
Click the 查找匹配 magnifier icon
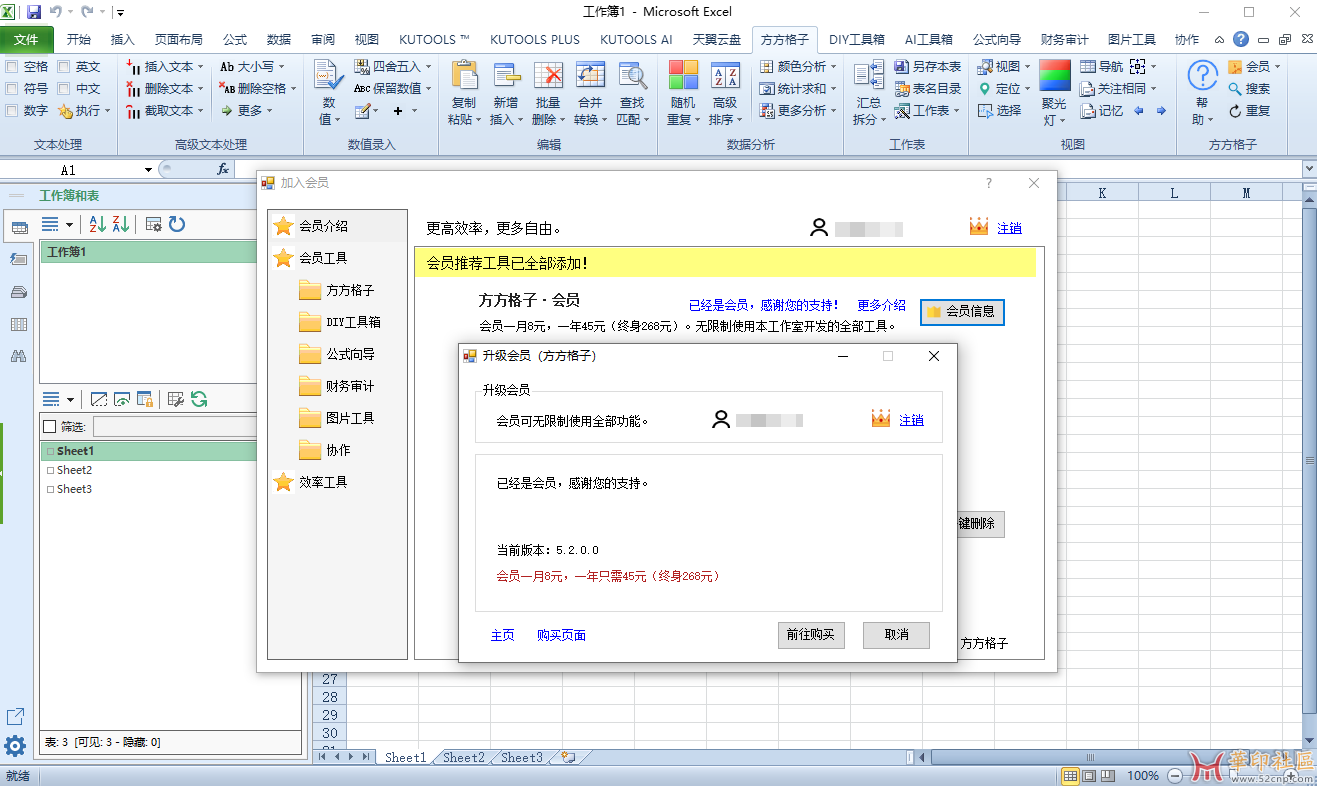click(632, 76)
